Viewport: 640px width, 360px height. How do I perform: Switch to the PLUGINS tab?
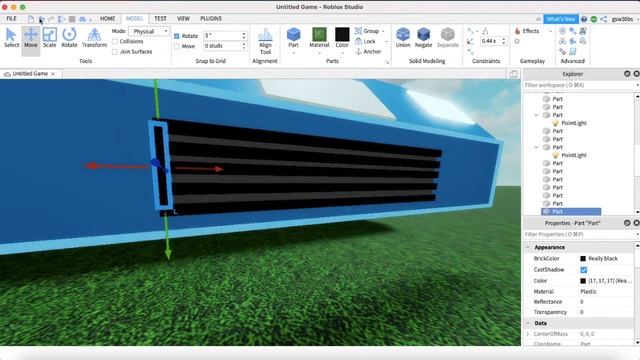click(x=211, y=19)
